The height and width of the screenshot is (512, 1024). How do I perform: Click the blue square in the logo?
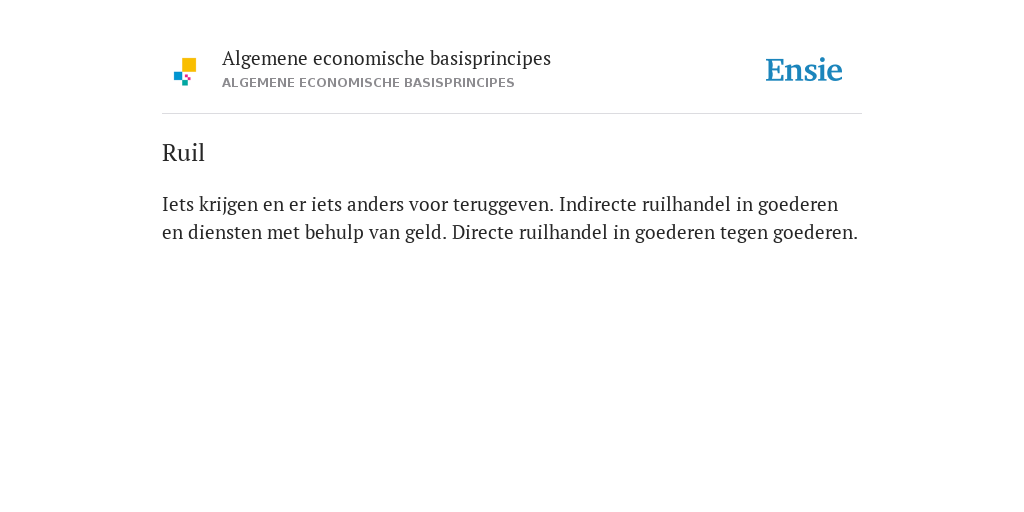coord(178,76)
